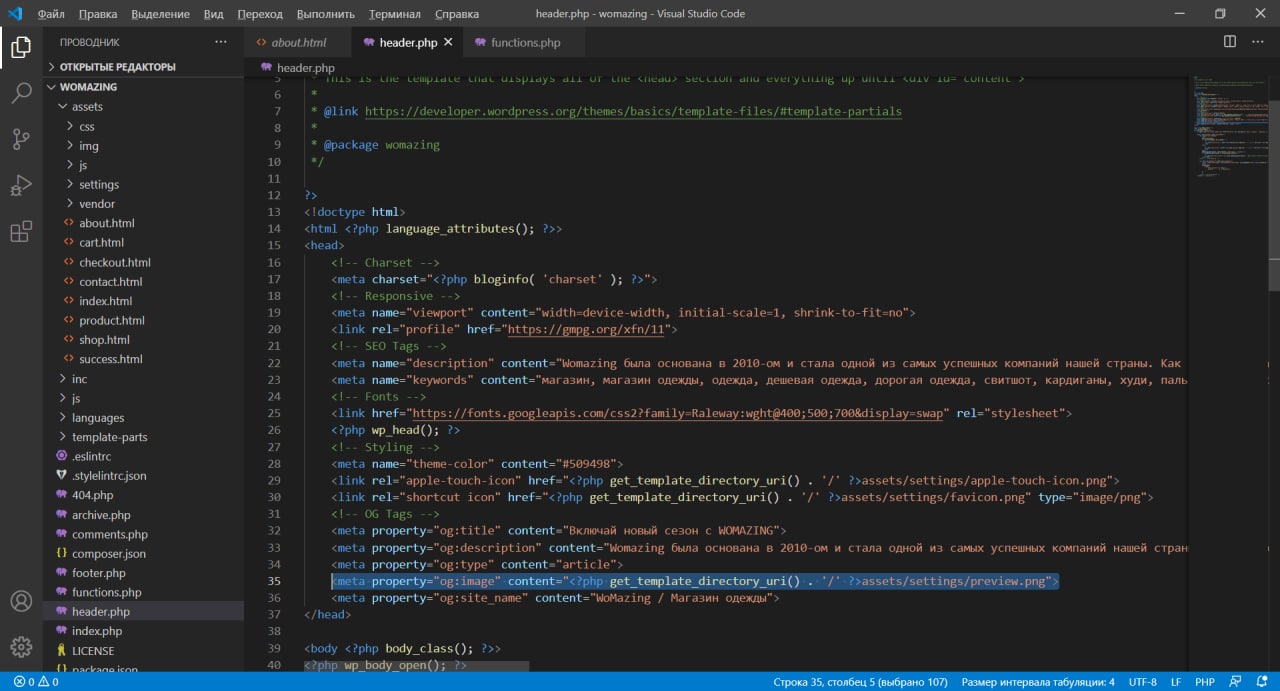This screenshot has height=691, width=1280.
Task: Open editor More Actions ellipsis menu
Action: click(x=1258, y=42)
